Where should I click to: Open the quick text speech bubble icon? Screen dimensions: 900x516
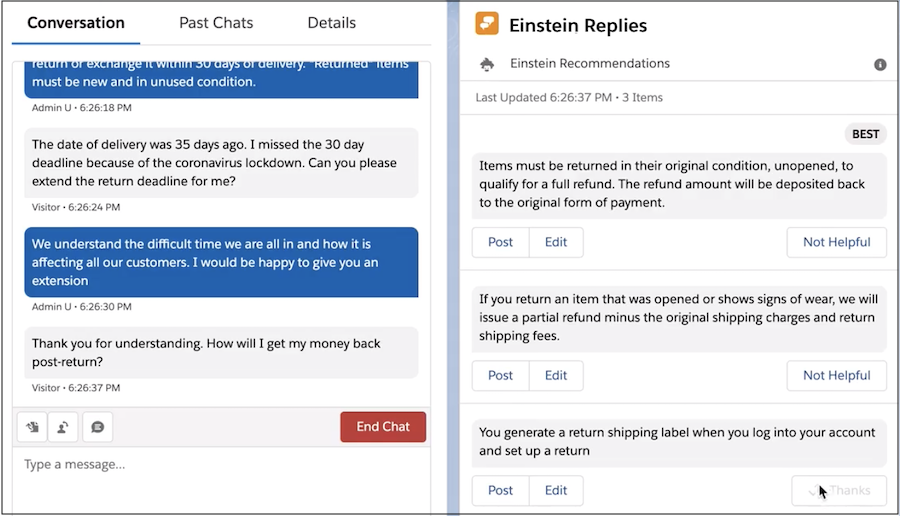click(x=98, y=427)
